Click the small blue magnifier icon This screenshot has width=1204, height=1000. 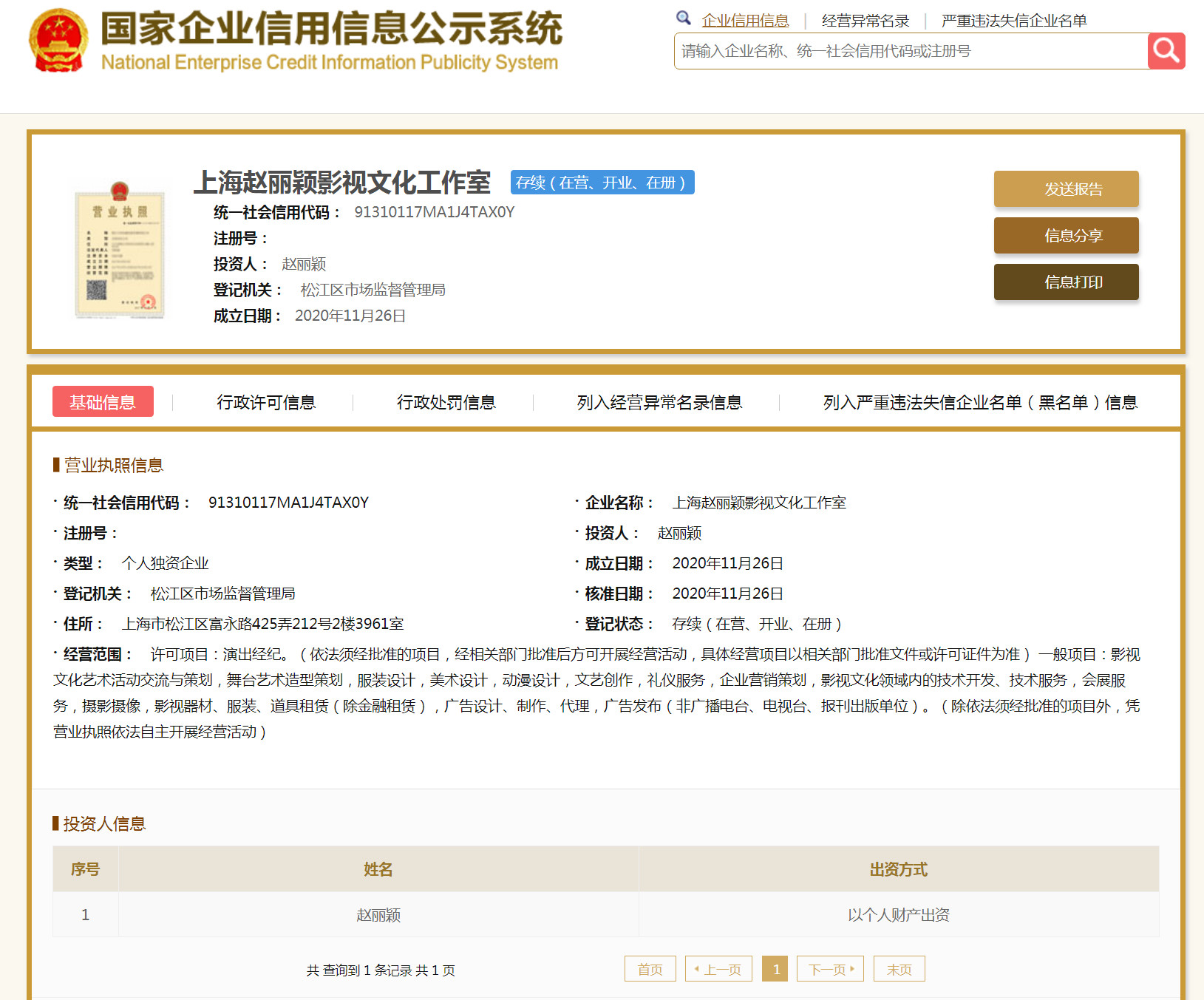coord(684,18)
